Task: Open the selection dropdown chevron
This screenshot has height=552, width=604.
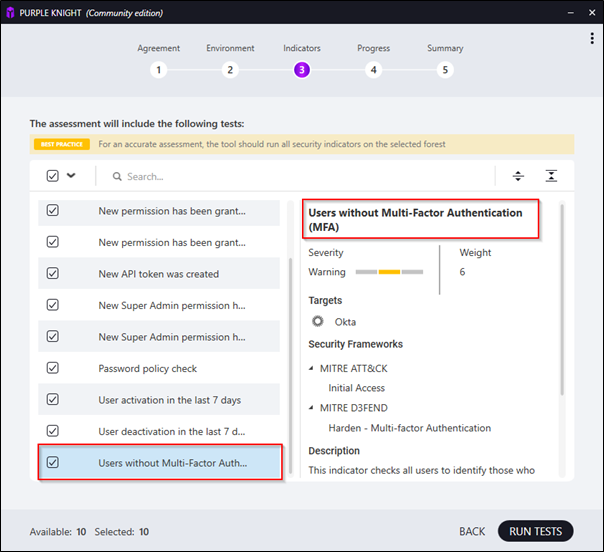Action: coord(71,176)
